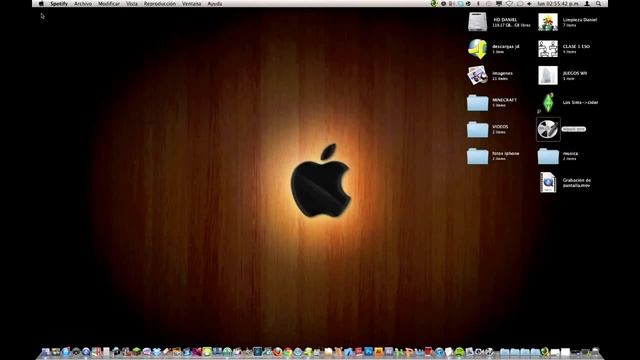Screen dimensions: 640x360
Task: Open the Spotify application menu
Action: pos(59,4)
